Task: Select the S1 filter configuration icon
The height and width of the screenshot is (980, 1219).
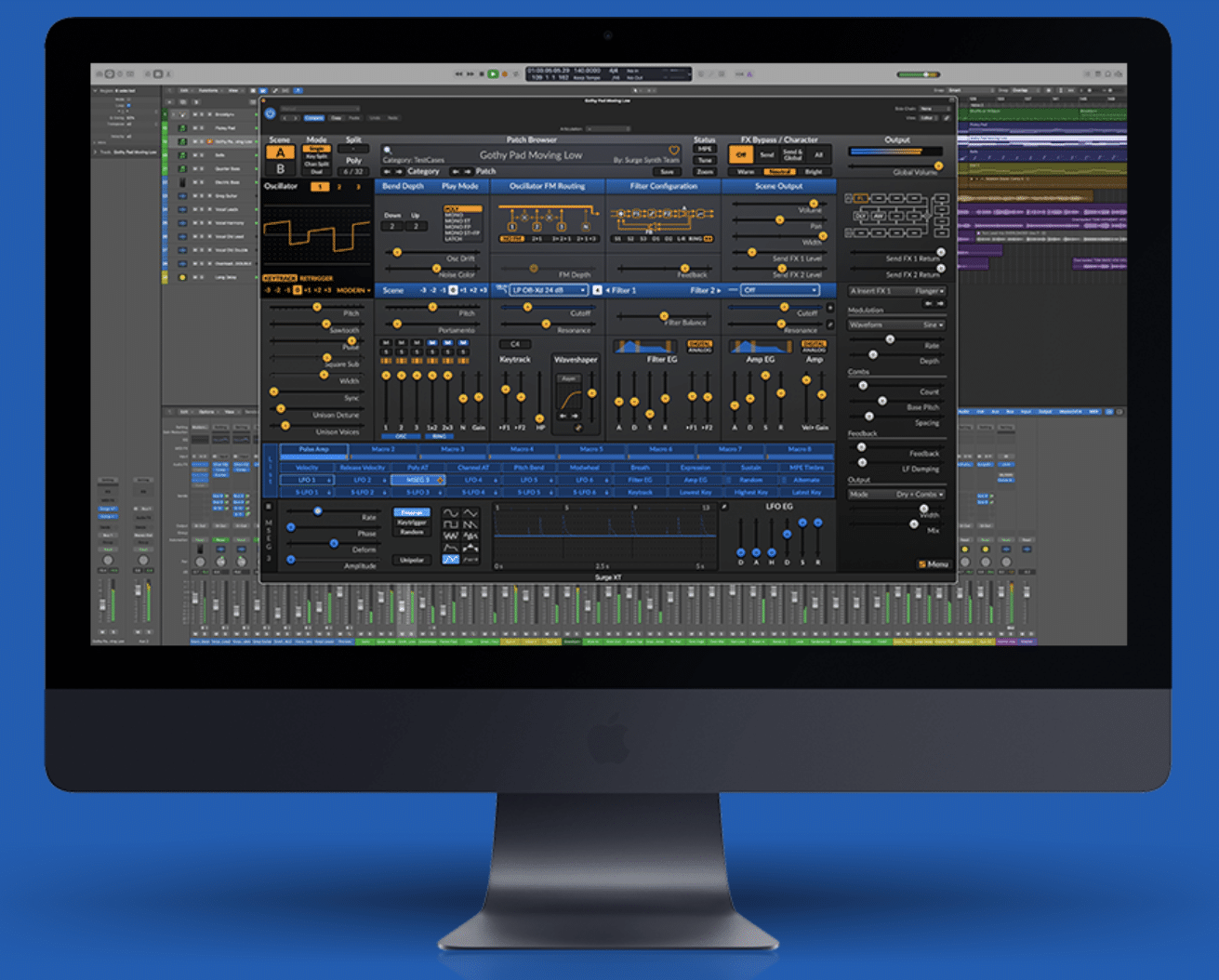Action: coord(617,239)
